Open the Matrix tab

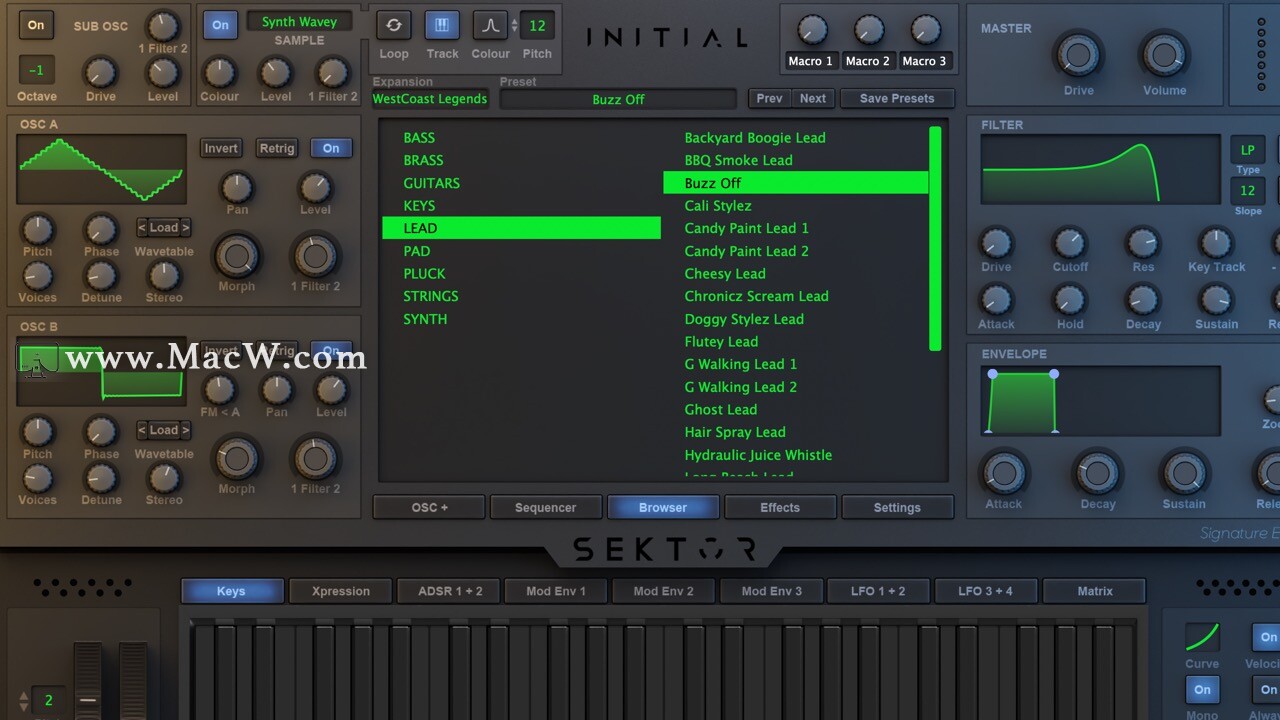tap(1095, 591)
